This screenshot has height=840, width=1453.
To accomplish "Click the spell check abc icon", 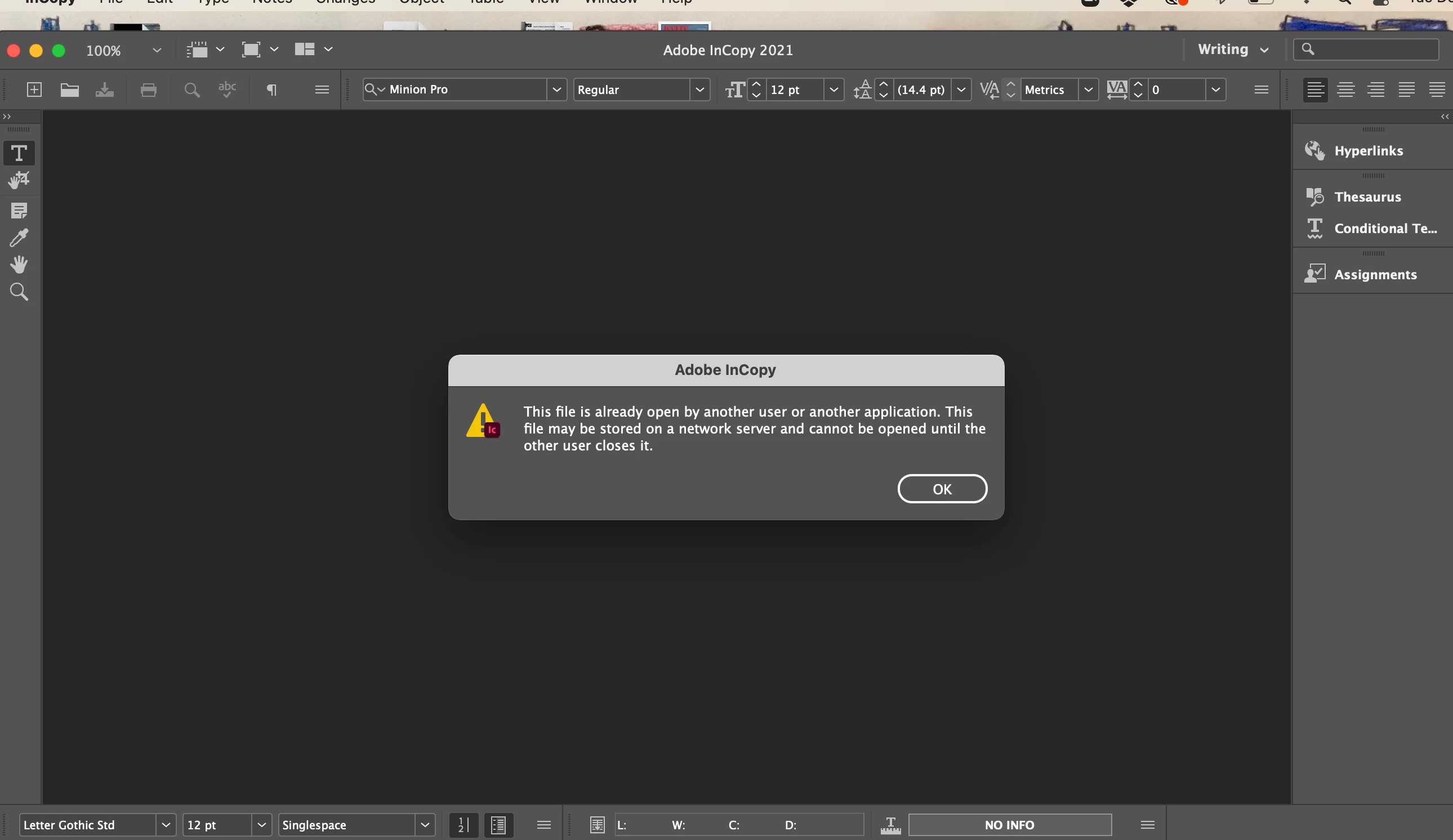I will (x=226, y=90).
